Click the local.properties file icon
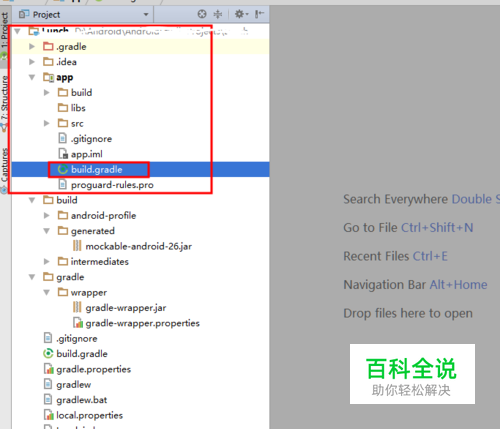Image resolution: width=500 pixels, height=429 pixels. point(49,415)
